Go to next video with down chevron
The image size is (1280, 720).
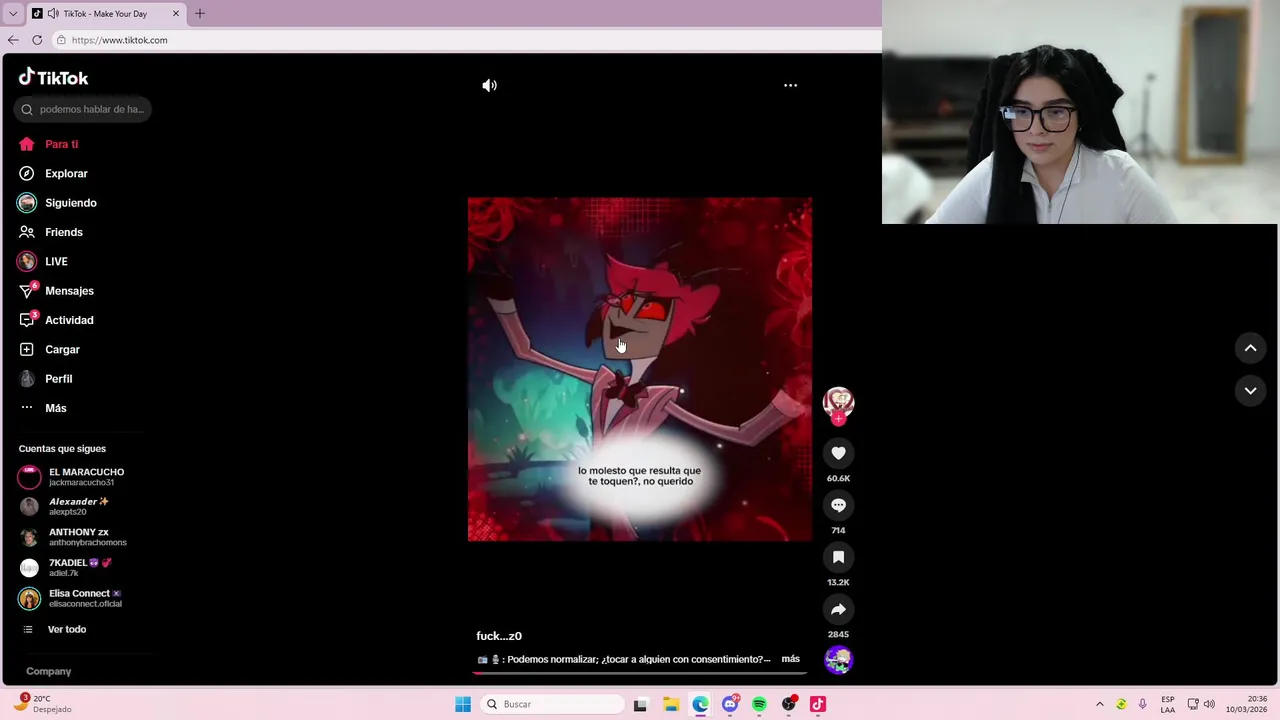(x=1250, y=391)
